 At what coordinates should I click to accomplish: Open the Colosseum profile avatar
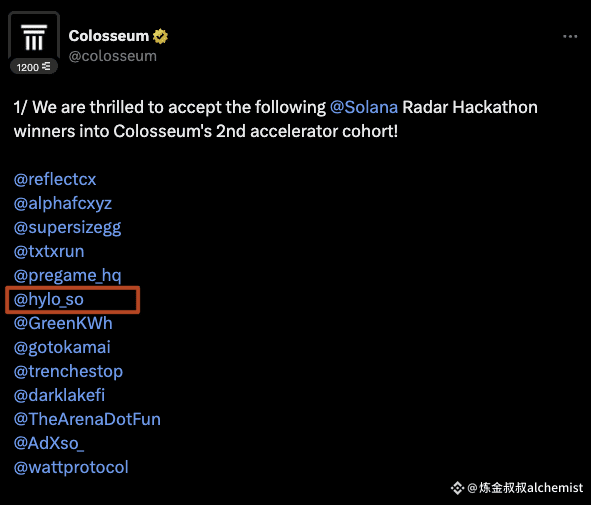(34, 37)
